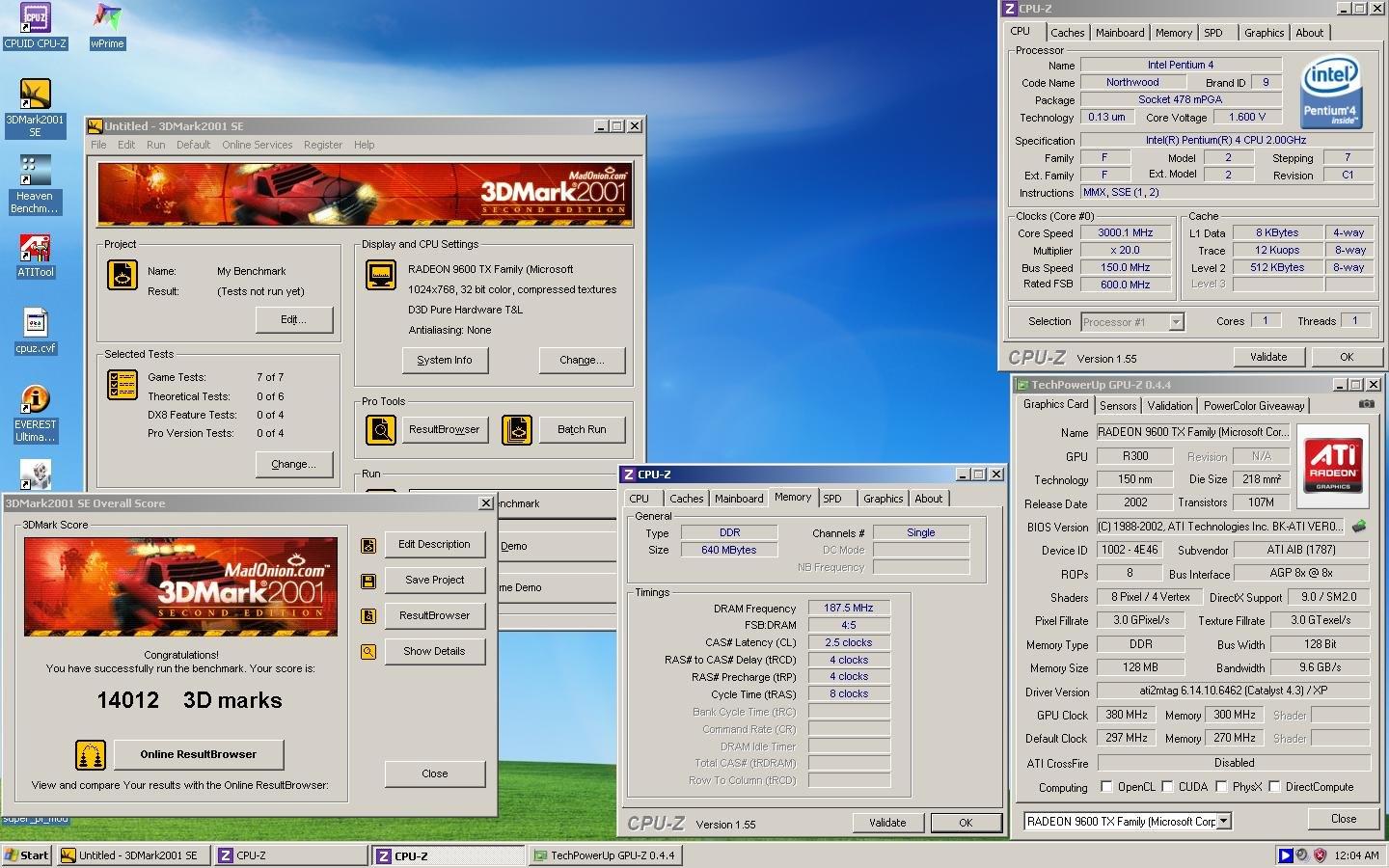Click the tray icon between arrow and shield
The image size is (1389, 868).
pyautogui.click(x=1302, y=855)
